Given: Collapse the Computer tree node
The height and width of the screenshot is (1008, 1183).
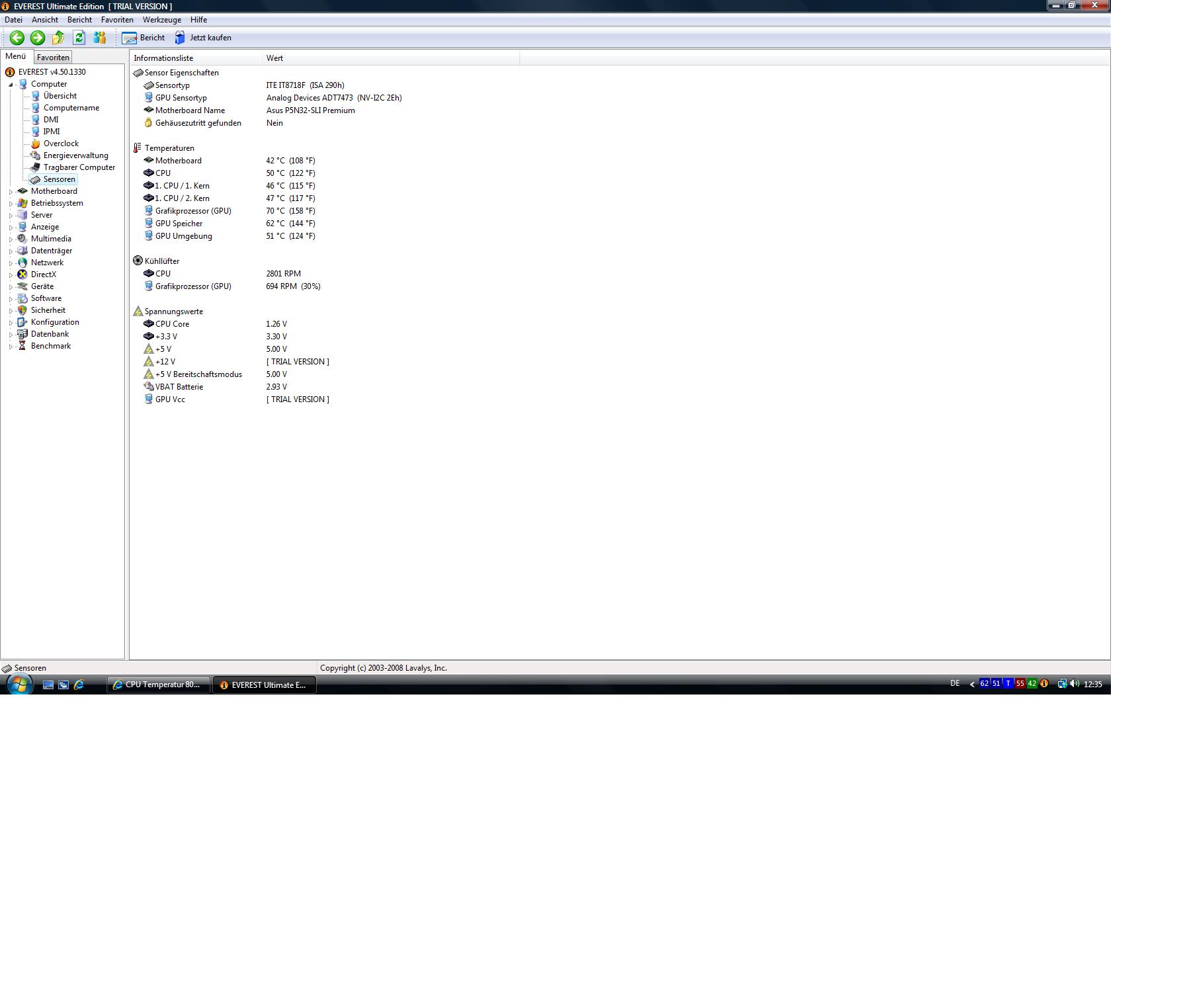Looking at the screenshot, I should tap(11, 85).
